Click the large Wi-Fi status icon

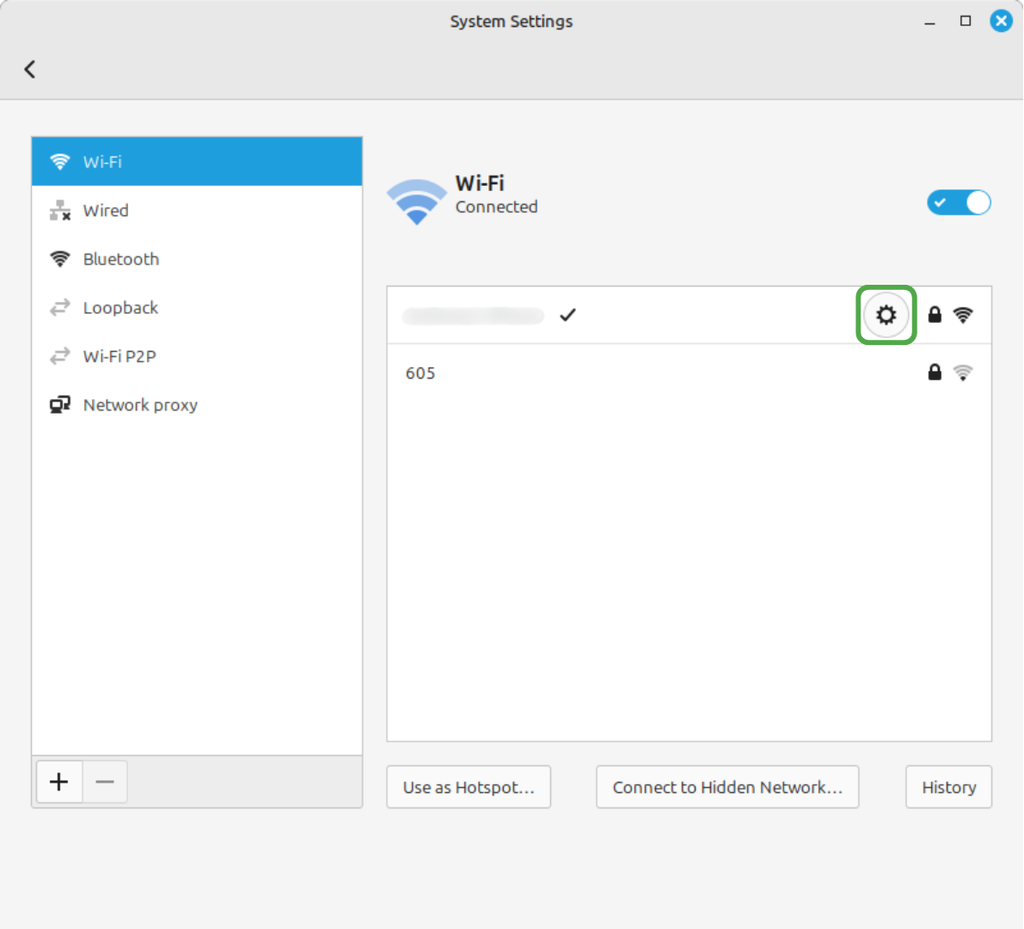[x=417, y=201]
